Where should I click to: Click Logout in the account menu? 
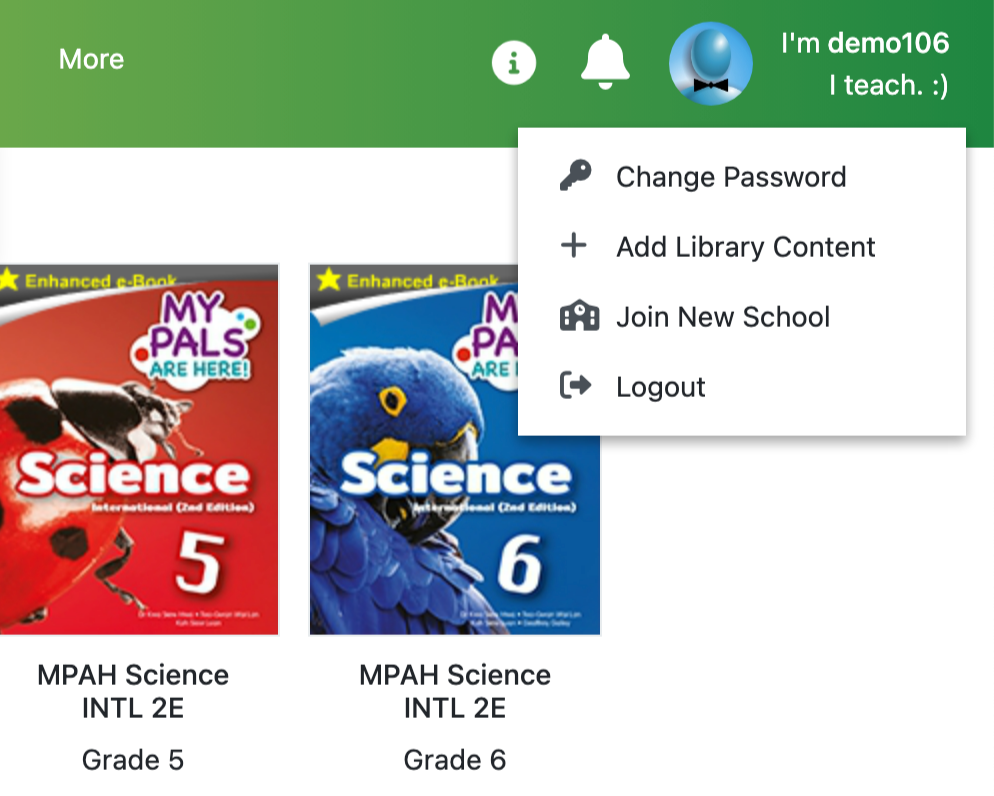pos(660,386)
